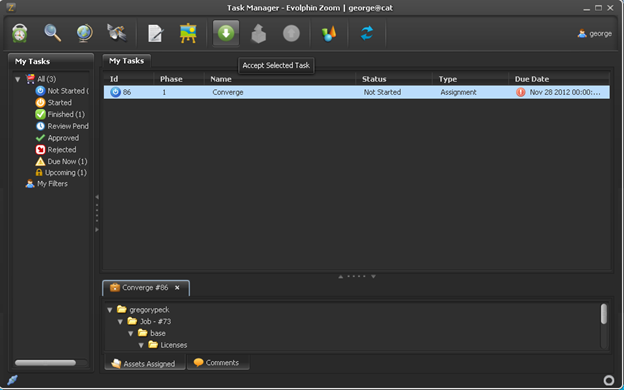Click the colored shapes toolbar icon
The height and width of the screenshot is (390, 624).
pos(329,34)
